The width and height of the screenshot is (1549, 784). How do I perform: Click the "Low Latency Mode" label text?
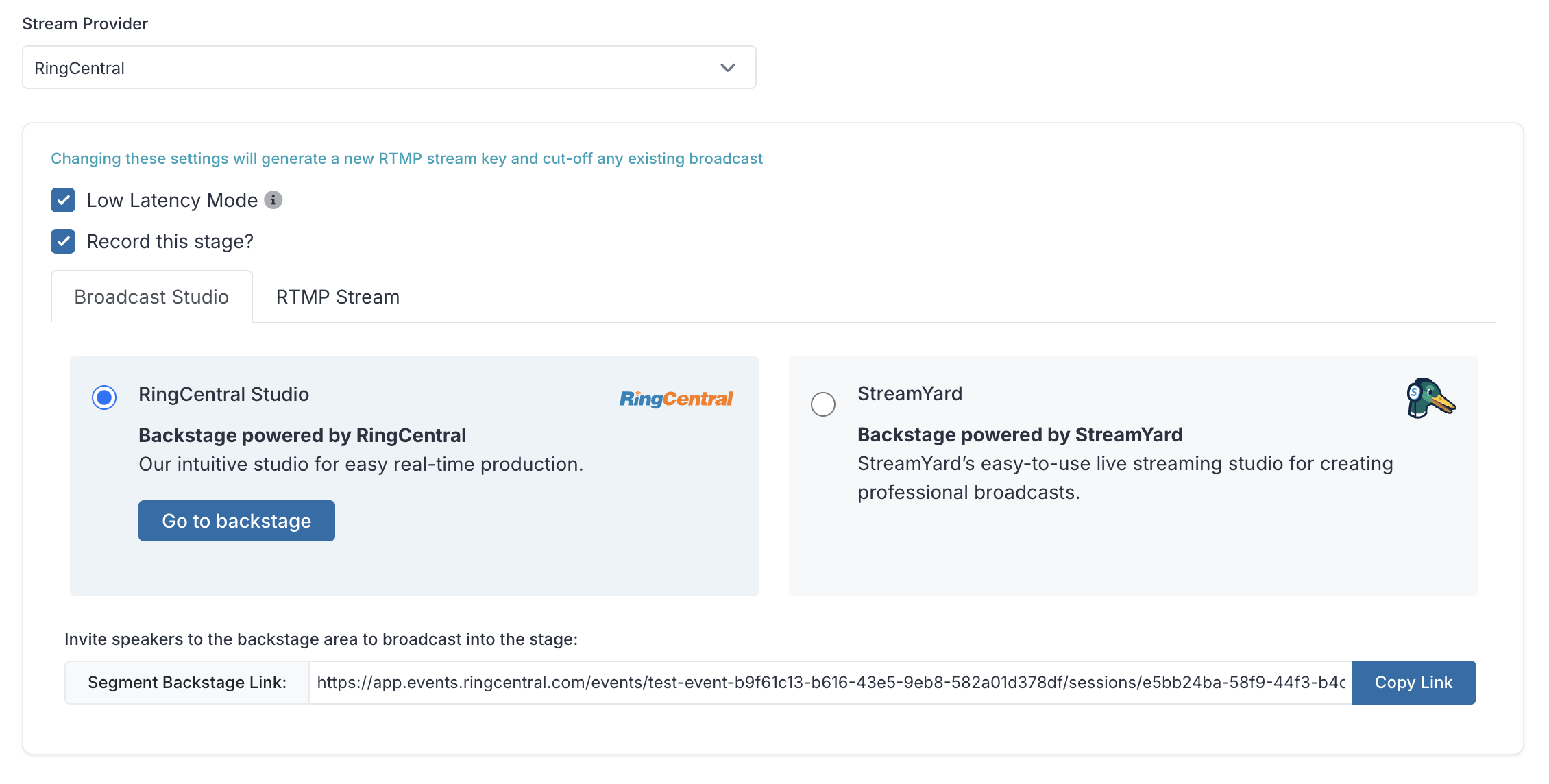pos(172,200)
